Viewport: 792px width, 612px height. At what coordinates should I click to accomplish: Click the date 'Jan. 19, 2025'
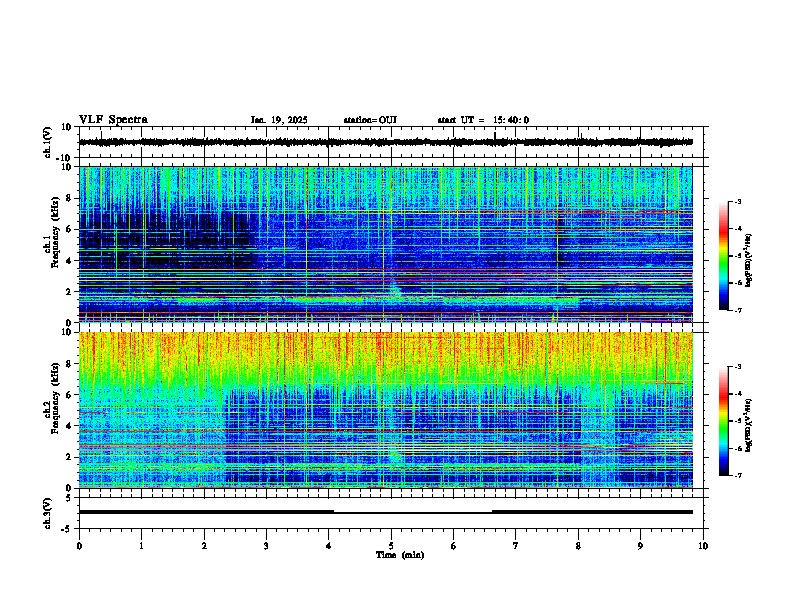279,120
